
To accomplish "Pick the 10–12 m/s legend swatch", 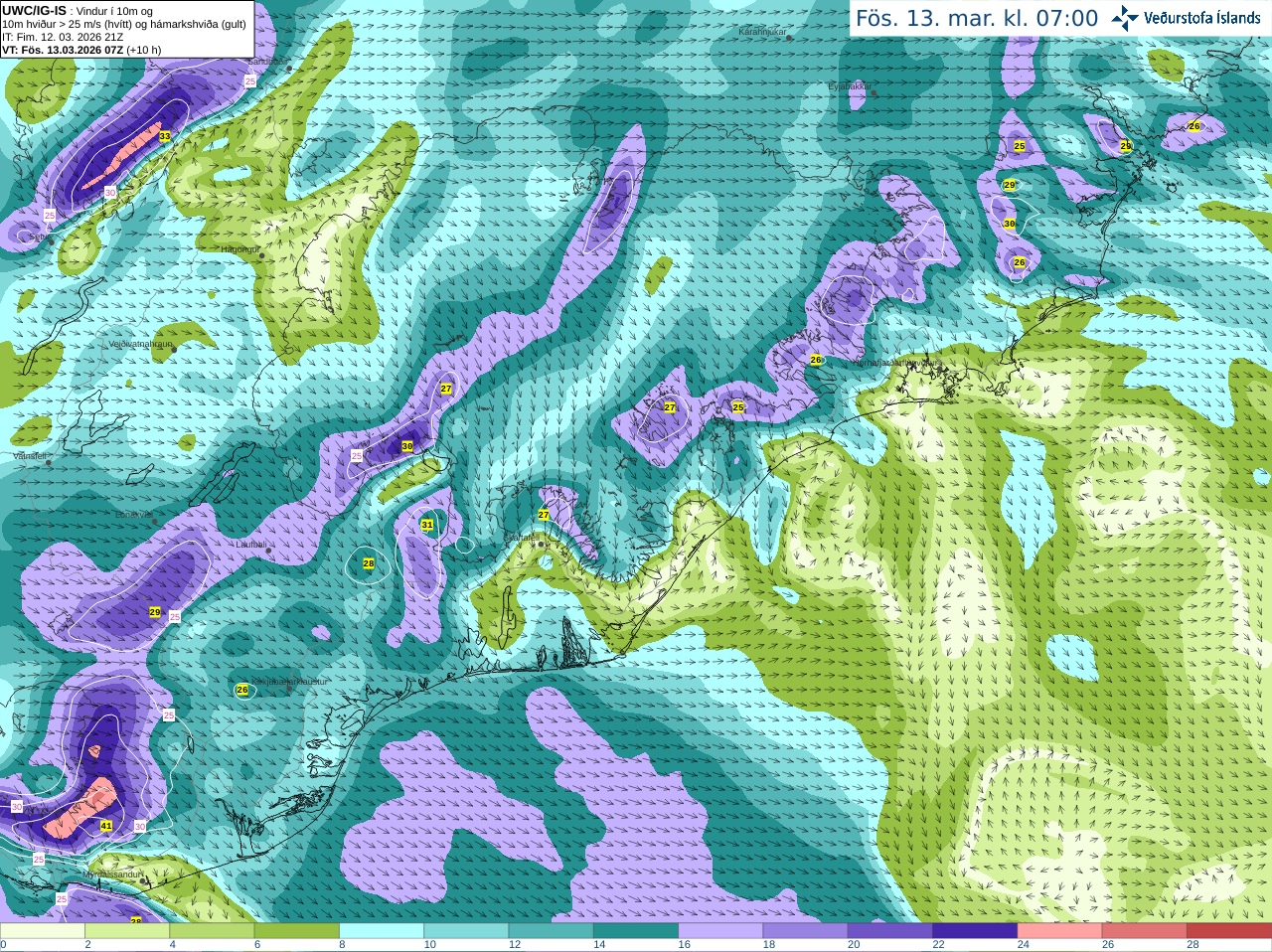I will (466, 931).
